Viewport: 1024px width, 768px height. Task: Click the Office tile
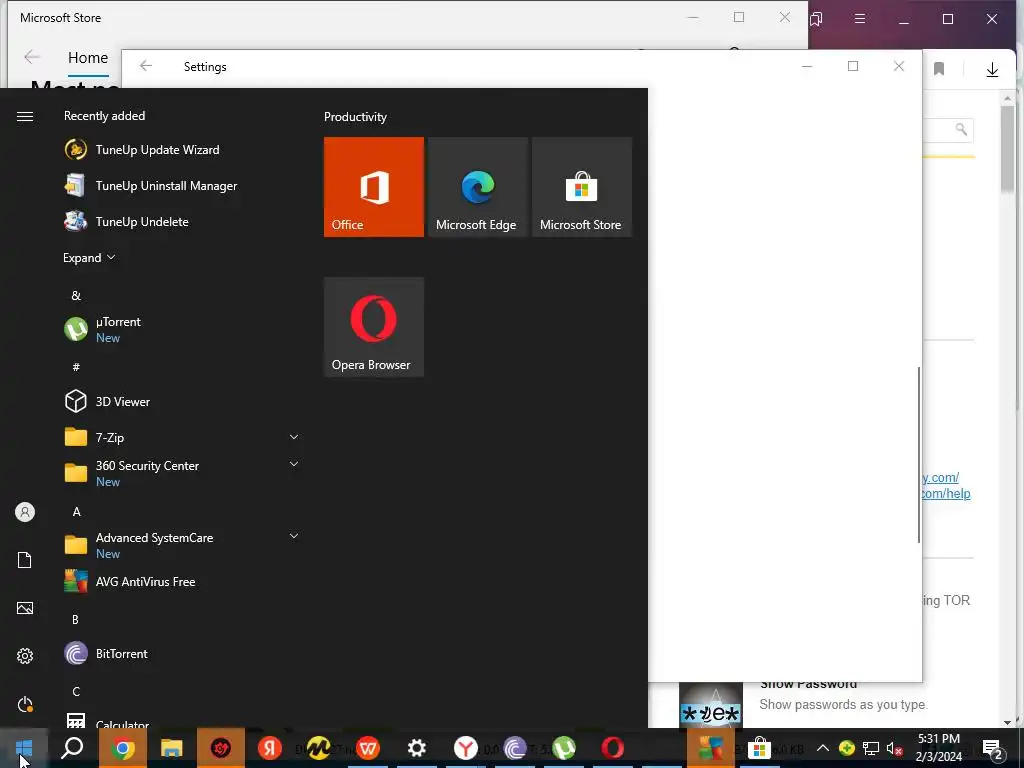click(x=374, y=187)
